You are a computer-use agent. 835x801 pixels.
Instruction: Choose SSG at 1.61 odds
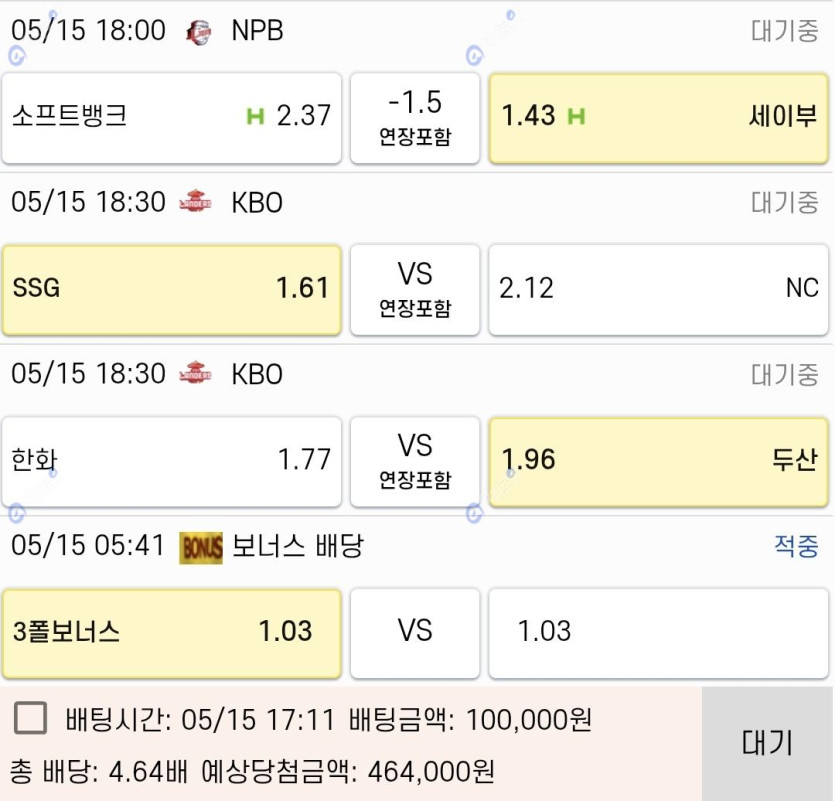171,290
